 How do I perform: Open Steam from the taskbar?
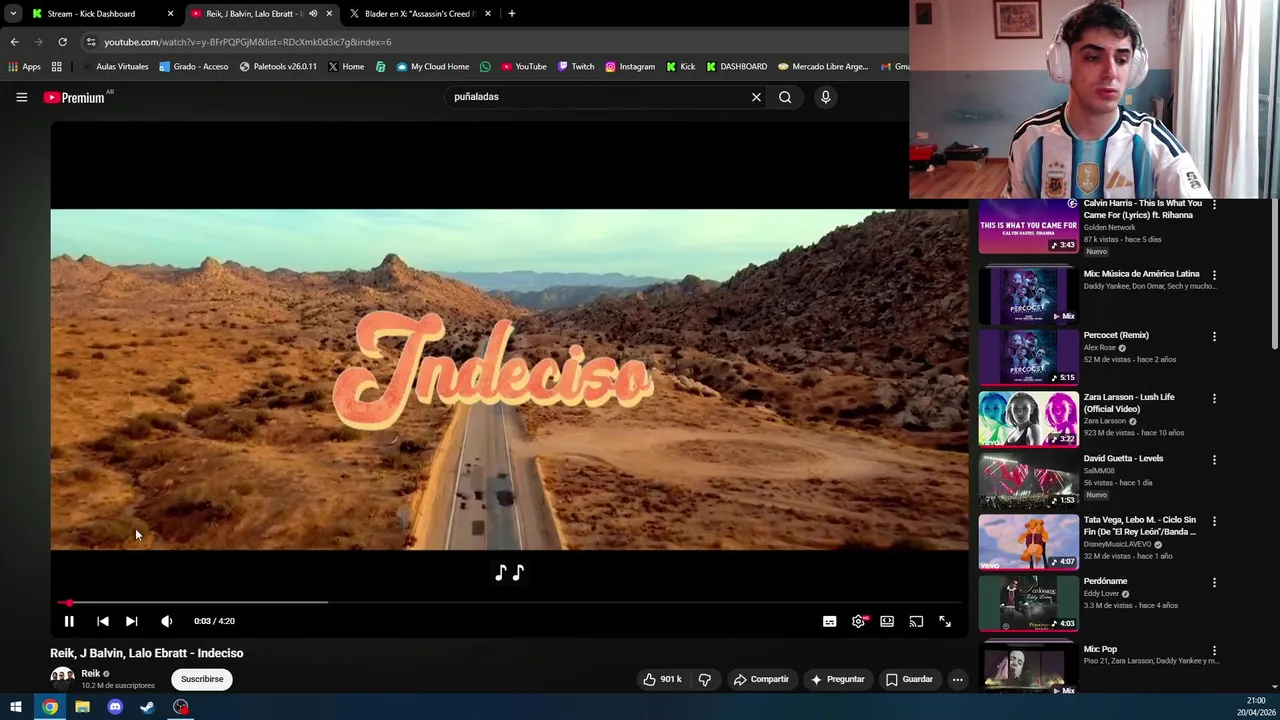click(147, 707)
